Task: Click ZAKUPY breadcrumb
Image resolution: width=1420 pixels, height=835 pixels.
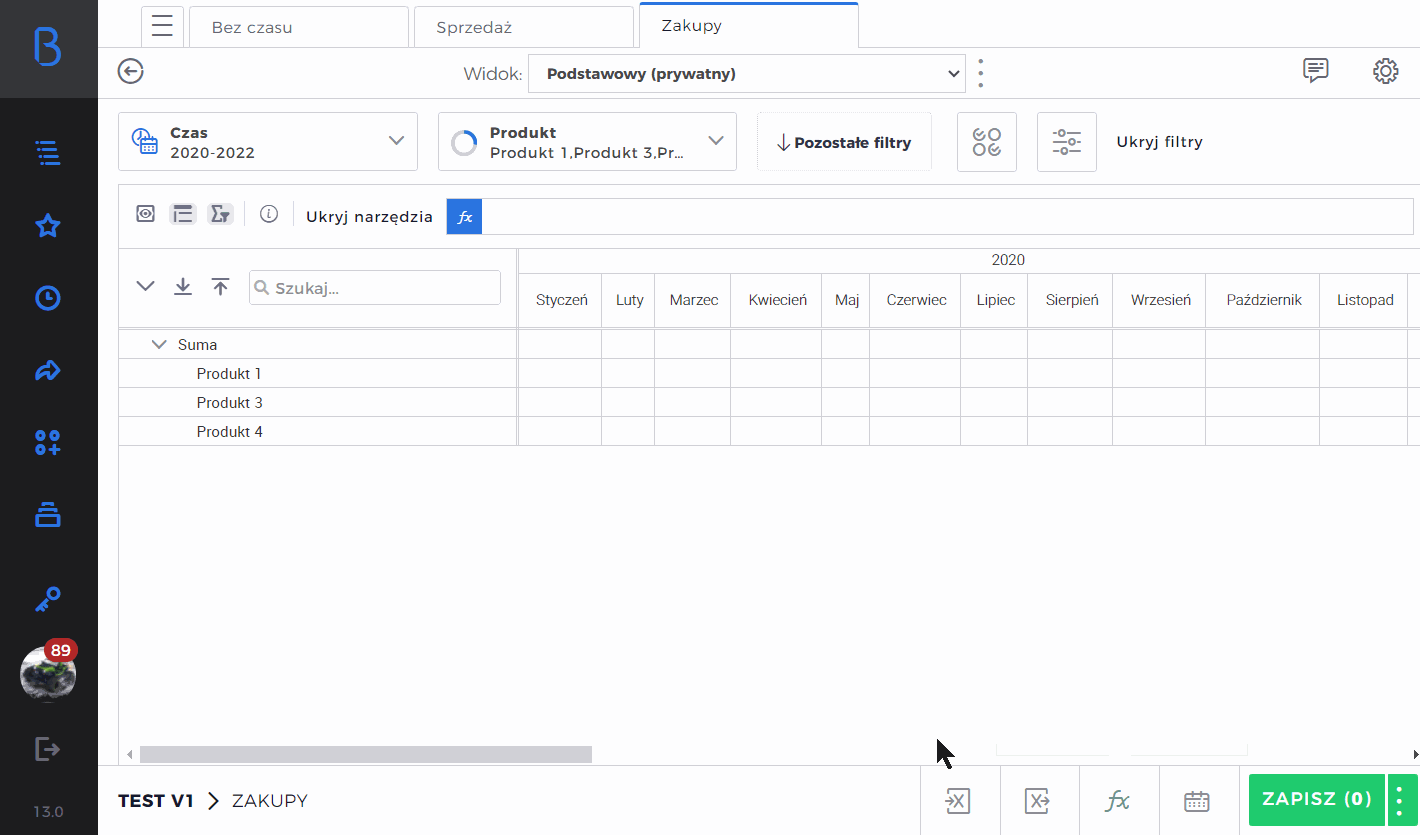Action: (270, 800)
